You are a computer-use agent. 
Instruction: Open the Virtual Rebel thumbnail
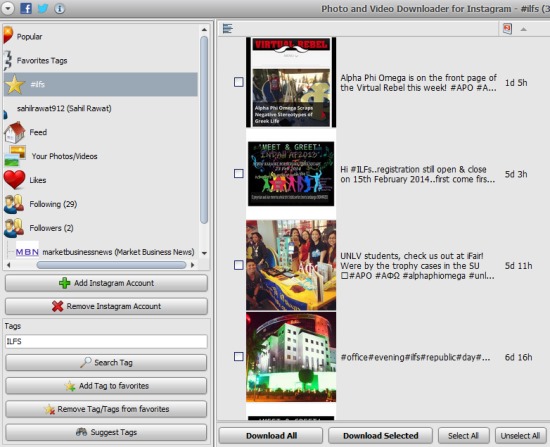pyautogui.click(x=291, y=82)
